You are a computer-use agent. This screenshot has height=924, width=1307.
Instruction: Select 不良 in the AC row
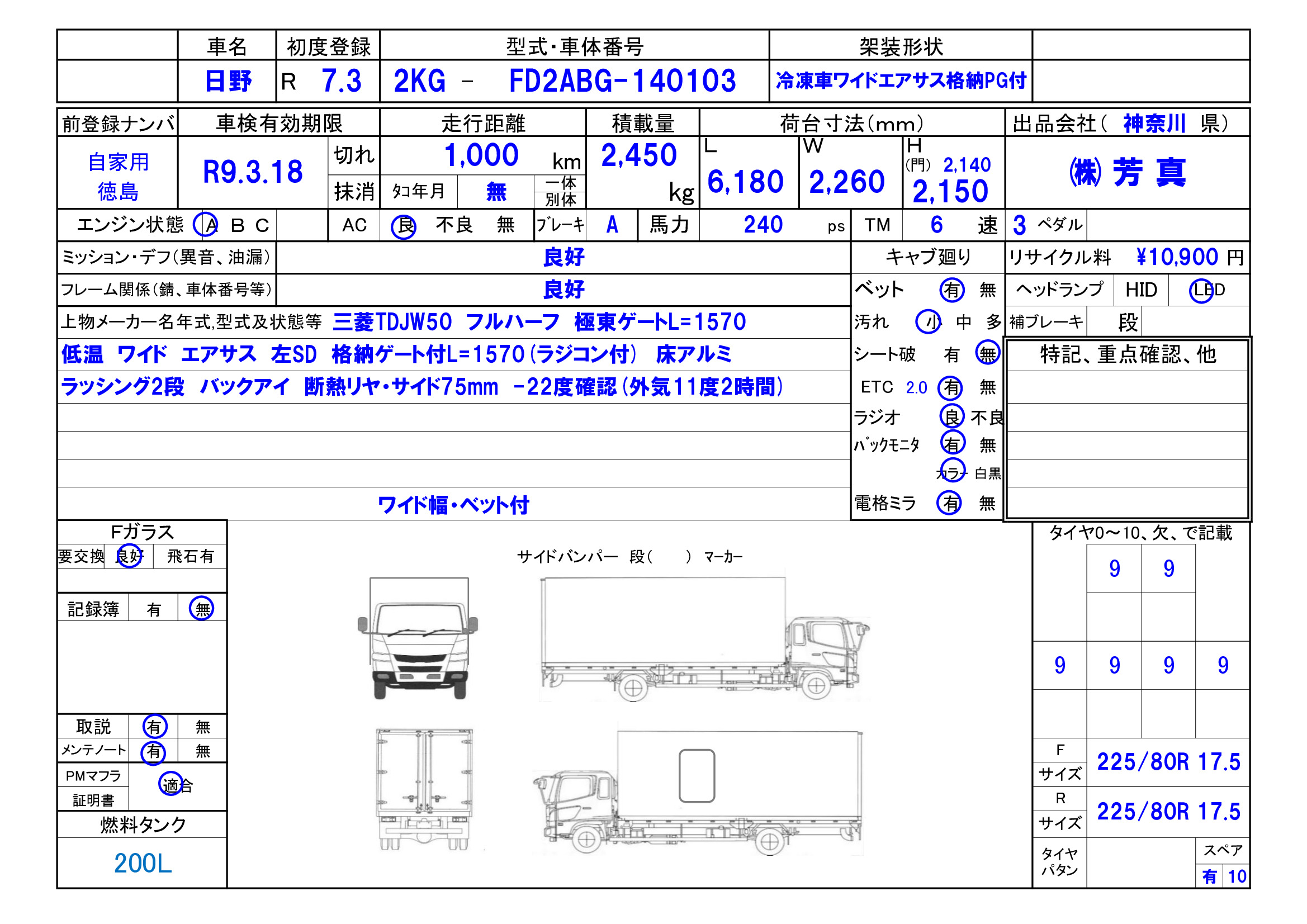point(454,225)
